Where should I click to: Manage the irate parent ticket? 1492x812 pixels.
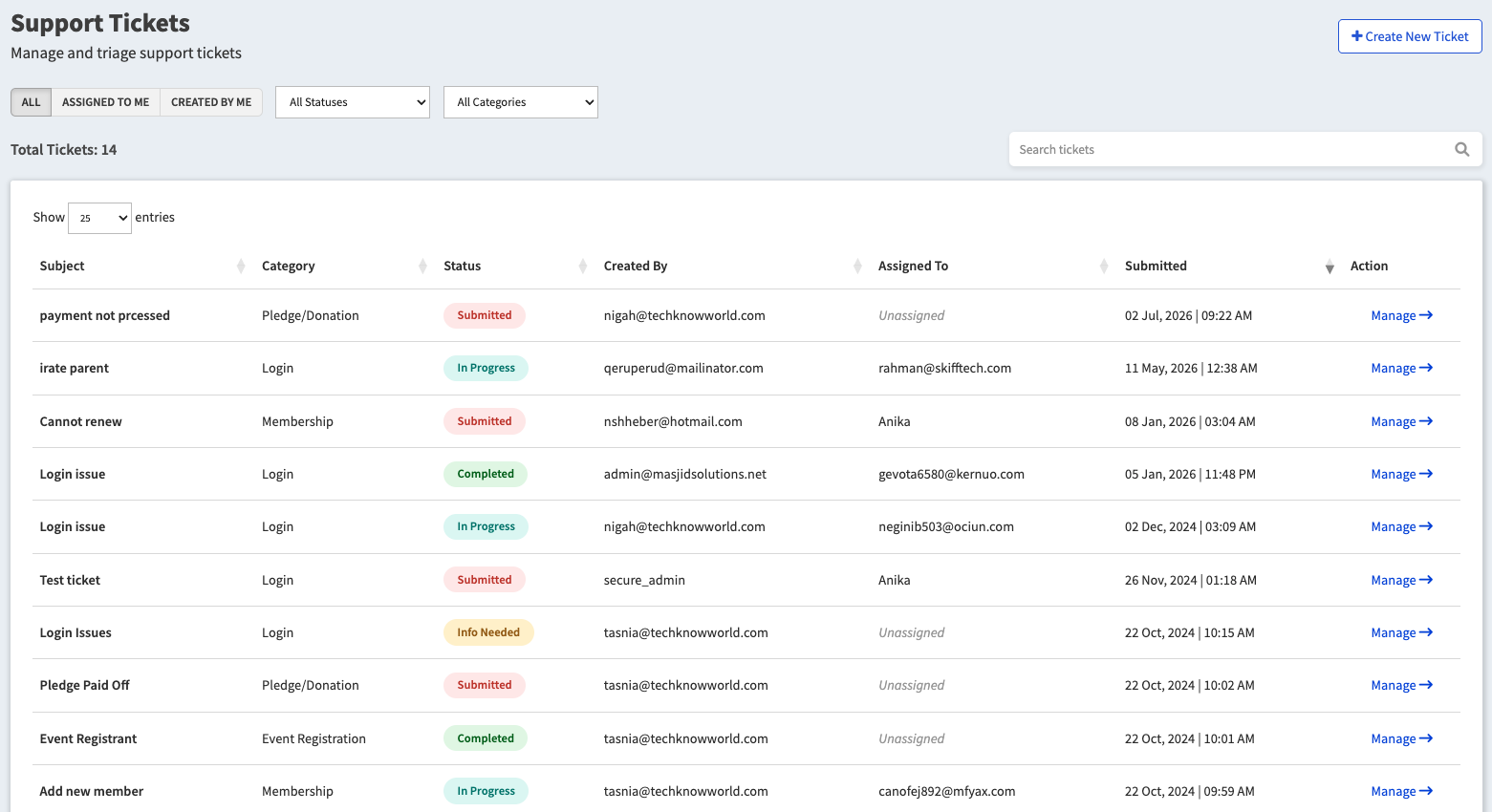(x=1401, y=368)
